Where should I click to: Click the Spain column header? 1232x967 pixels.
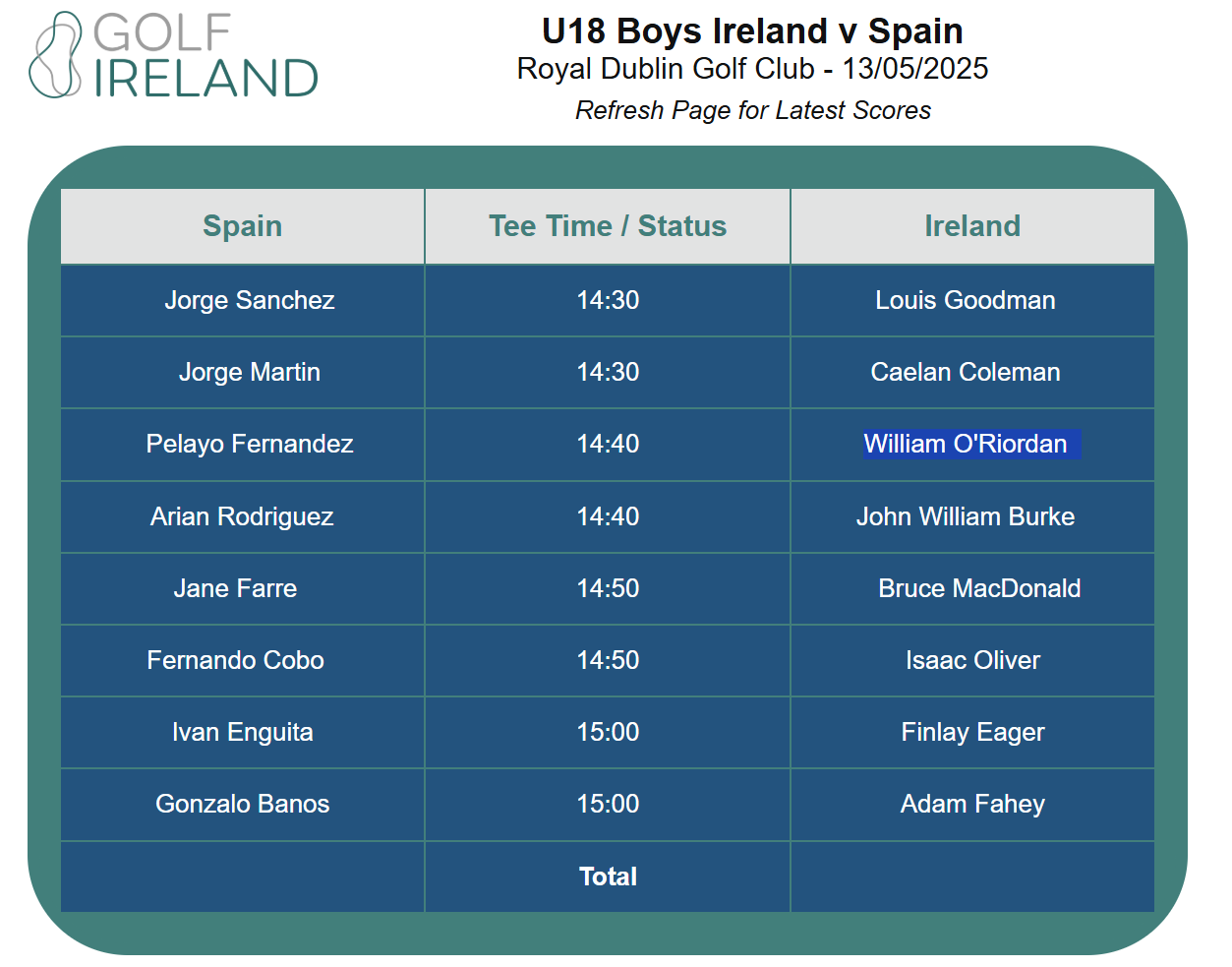242,226
